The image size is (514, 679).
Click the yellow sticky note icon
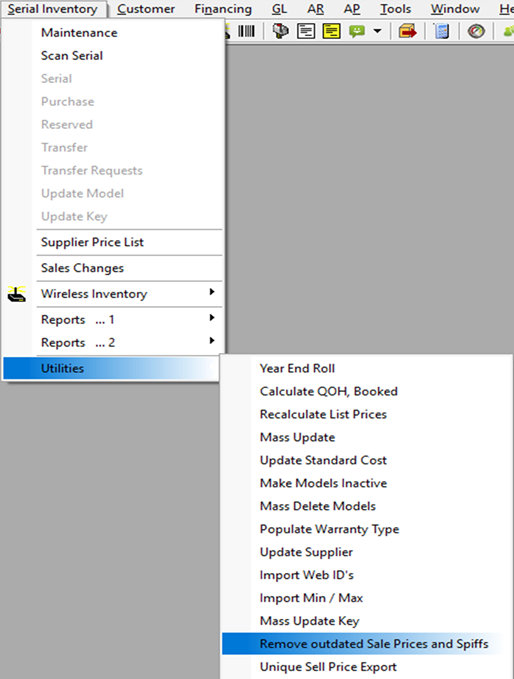coord(331,31)
